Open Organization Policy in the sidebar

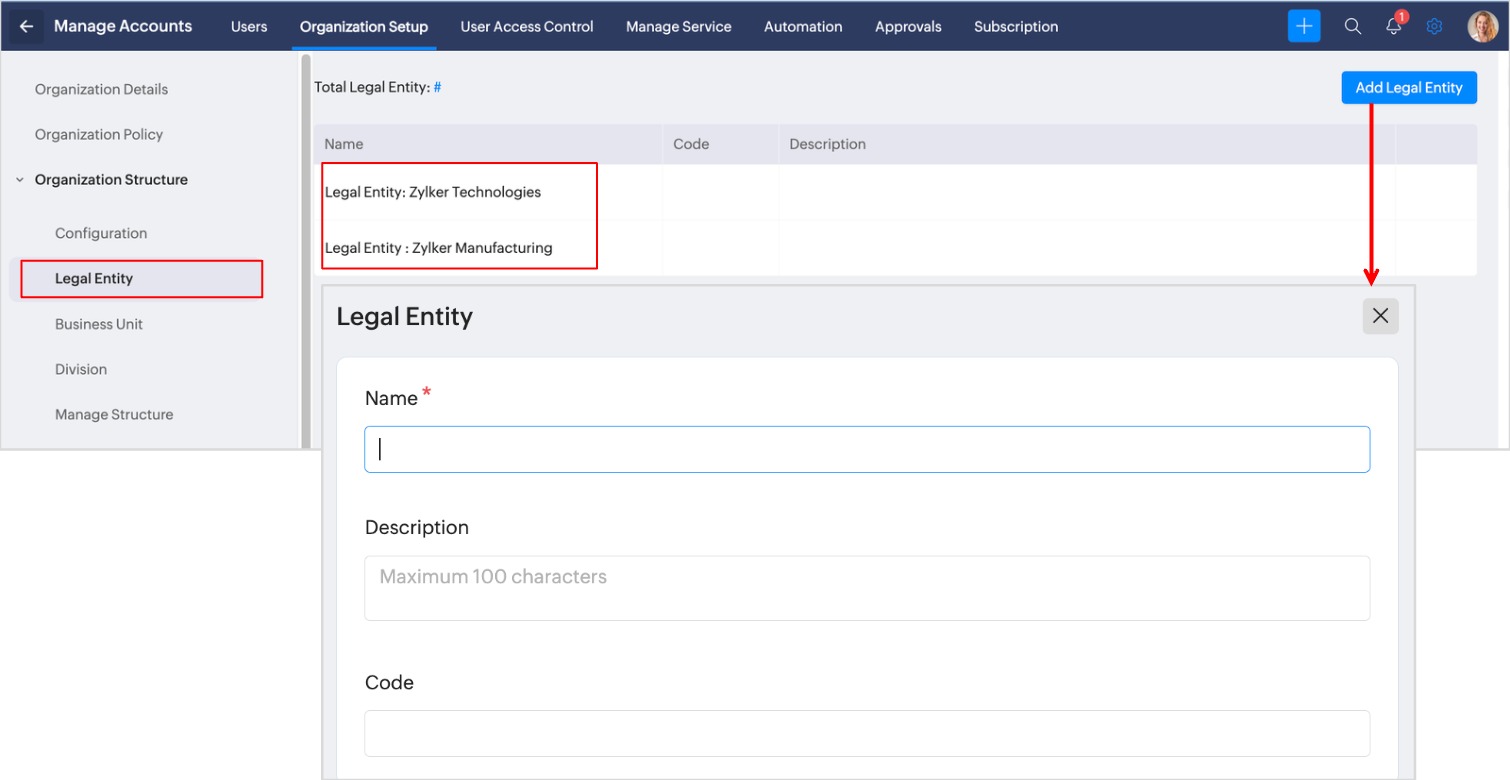(99, 134)
